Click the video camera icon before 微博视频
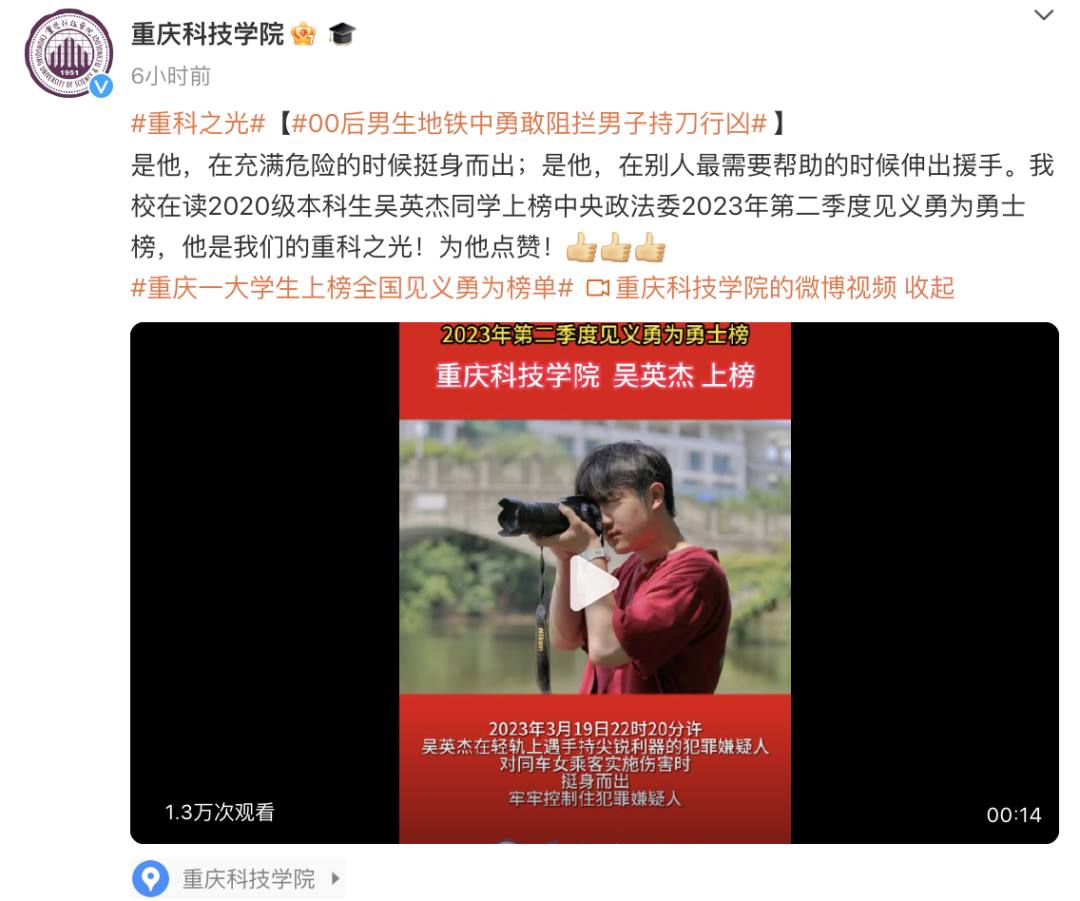This screenshot has width=1080, height=901. click(598, 288)
